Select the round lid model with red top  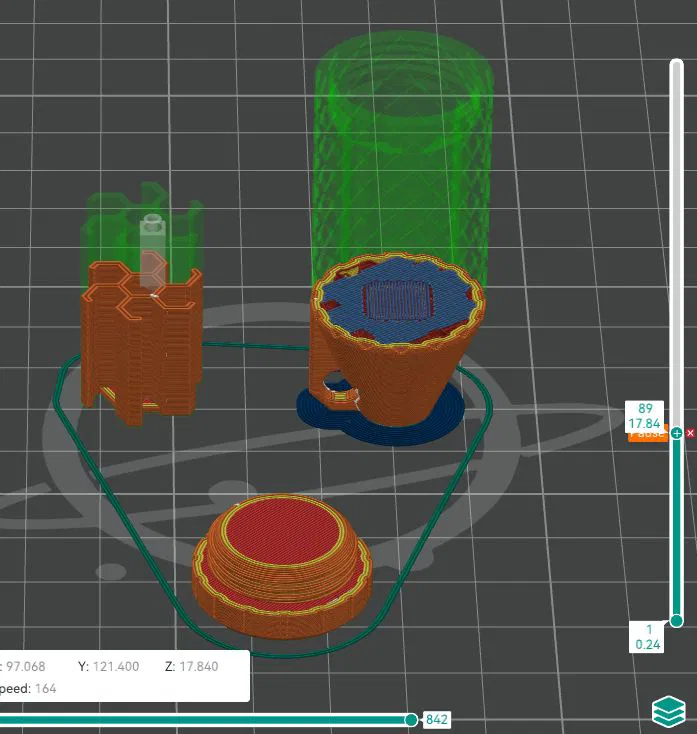coord(282,565)
